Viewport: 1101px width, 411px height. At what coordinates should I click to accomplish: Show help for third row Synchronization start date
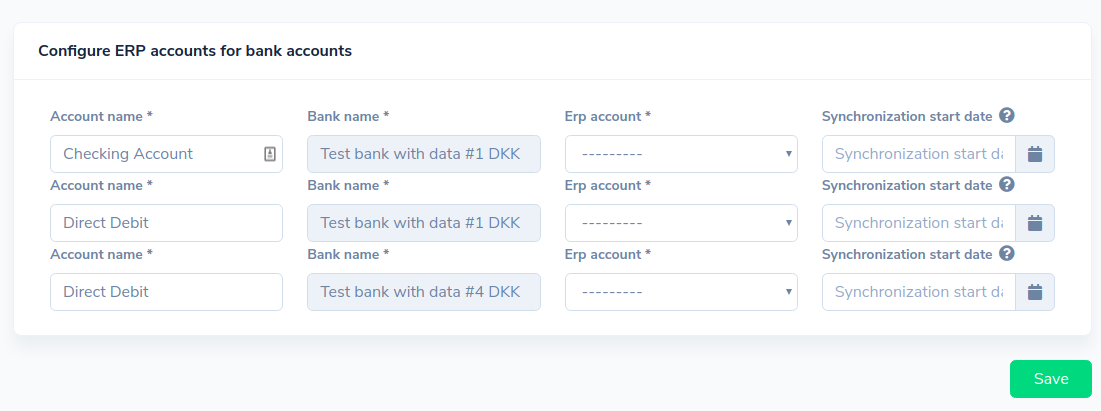(1006, 254)
